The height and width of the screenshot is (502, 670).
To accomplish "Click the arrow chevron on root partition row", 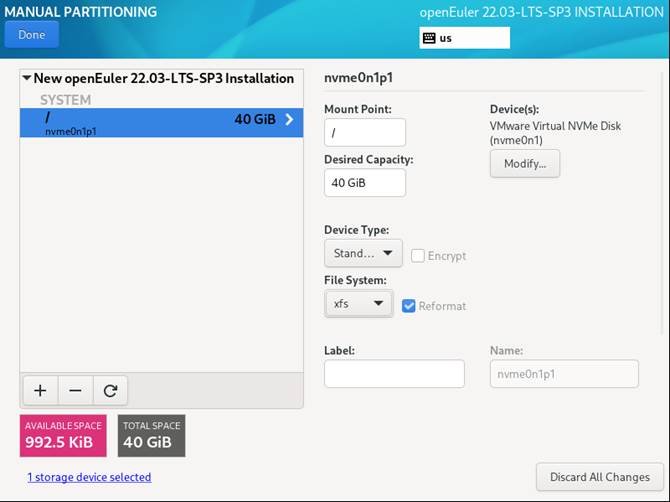I will click(289, 120).
